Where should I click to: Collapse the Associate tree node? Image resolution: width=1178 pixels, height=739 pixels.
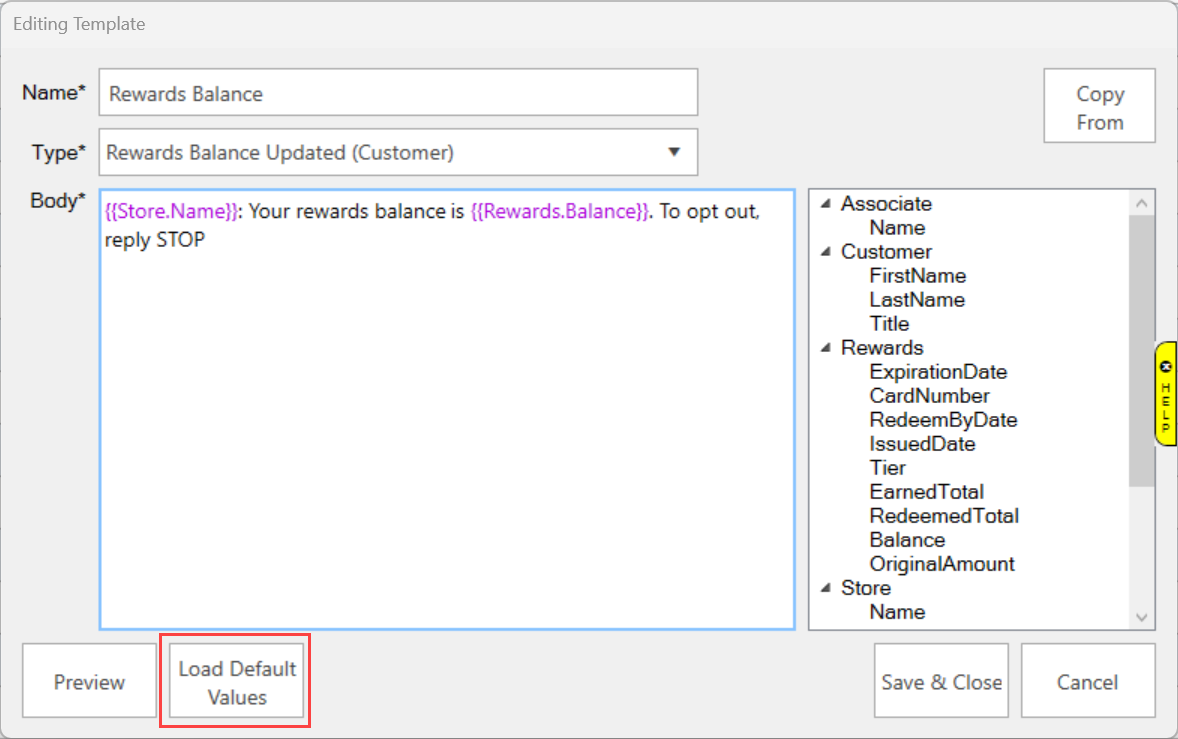(826, 204)
